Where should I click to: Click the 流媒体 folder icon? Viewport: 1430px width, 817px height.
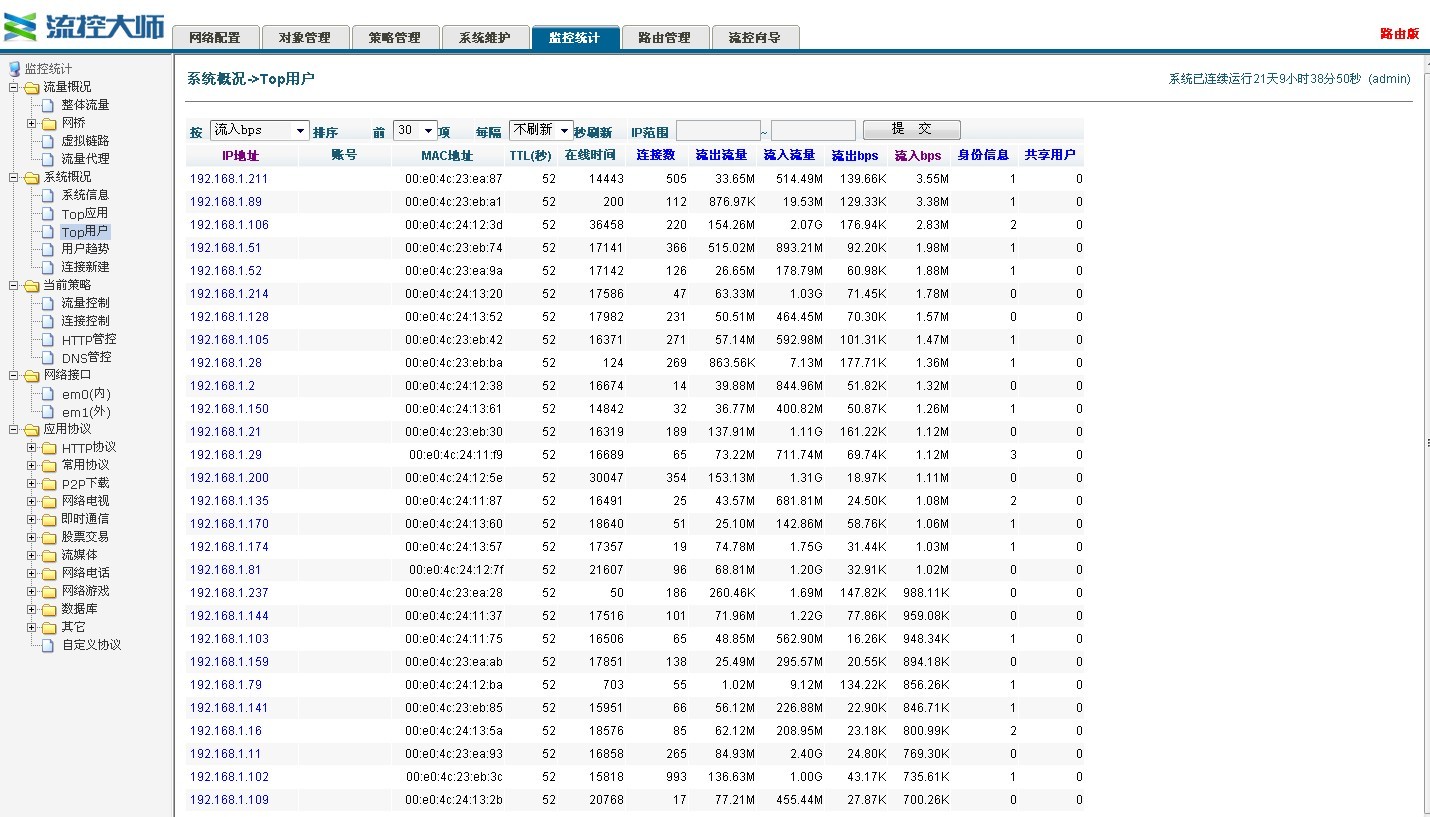pos(49,555)
